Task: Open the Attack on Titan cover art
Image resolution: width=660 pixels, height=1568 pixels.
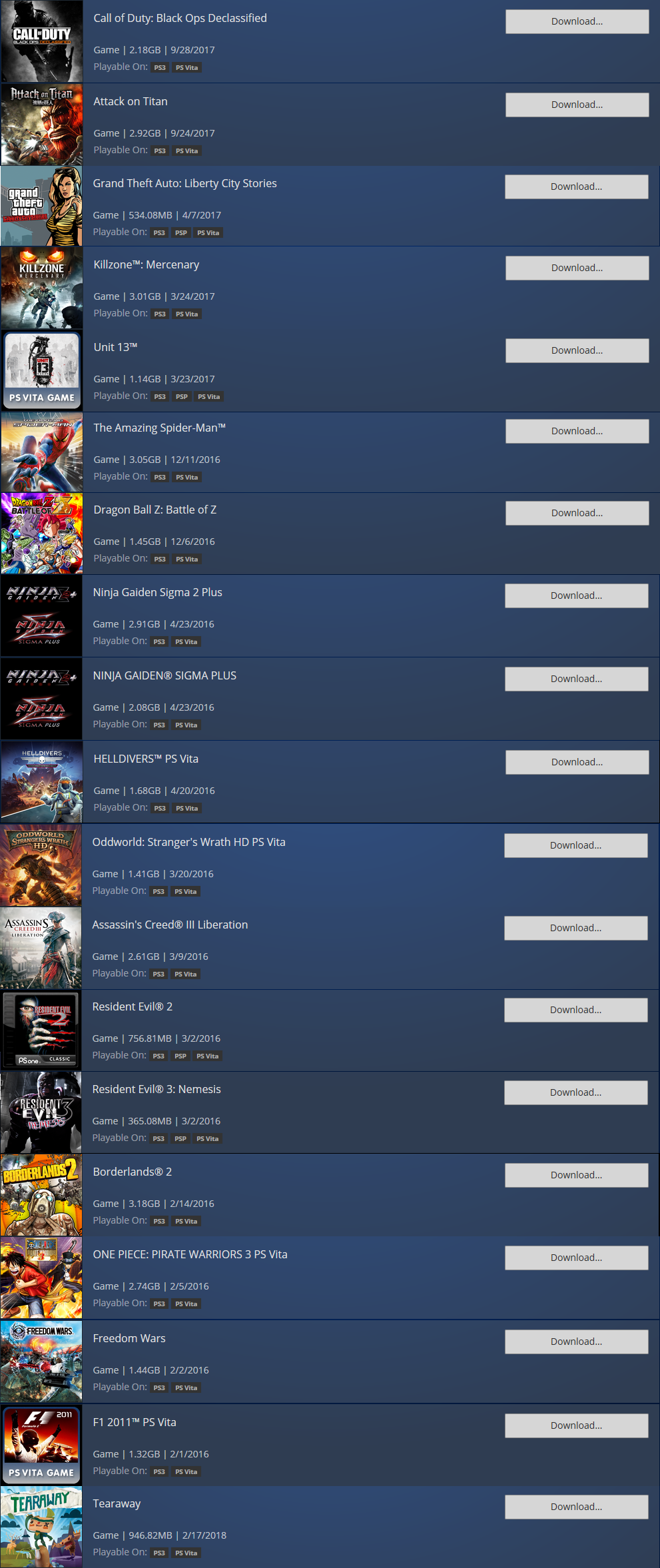Action: click(x=42, y=125)
